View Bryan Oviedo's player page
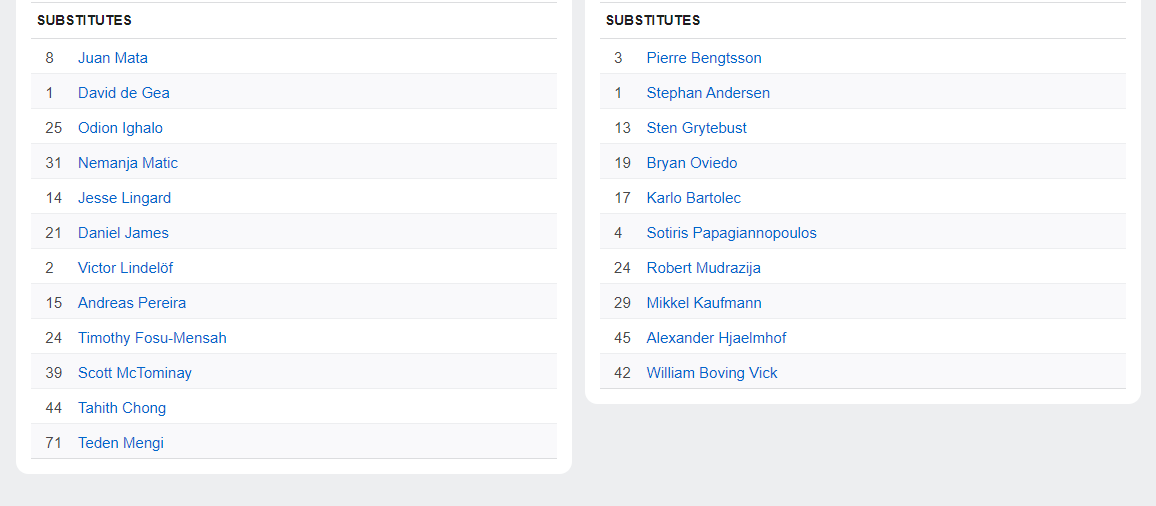 pos(692,163)
